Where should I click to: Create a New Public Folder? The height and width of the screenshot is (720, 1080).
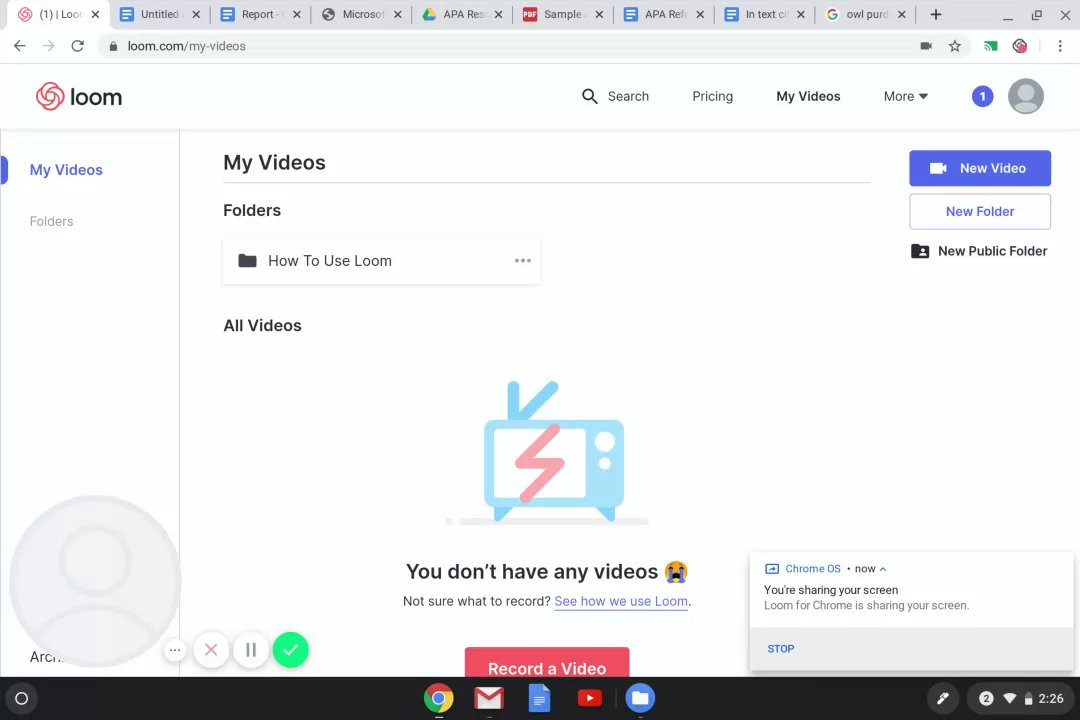click(x=979, y=251)
